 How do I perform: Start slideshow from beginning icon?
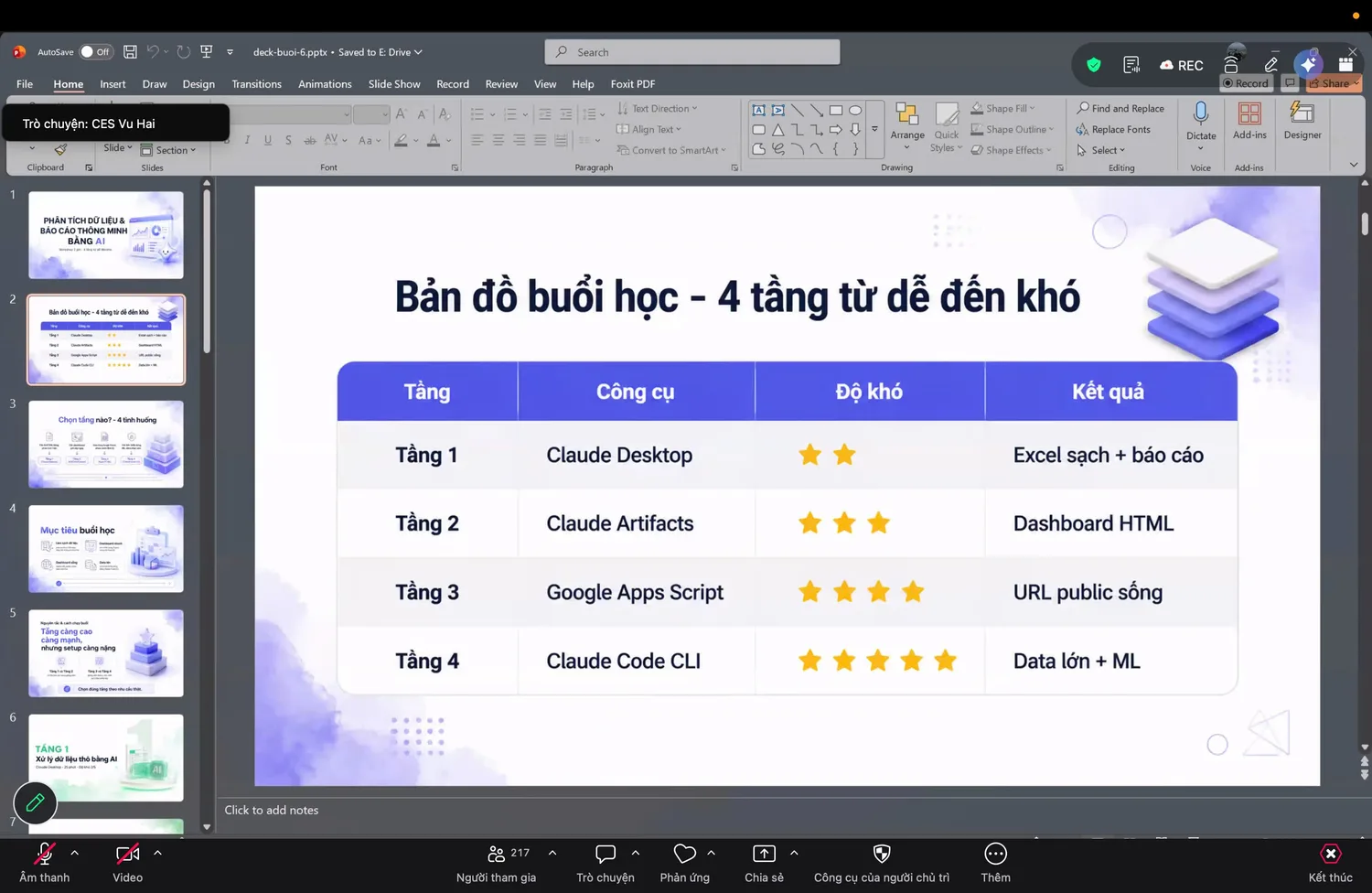[207, 52]
